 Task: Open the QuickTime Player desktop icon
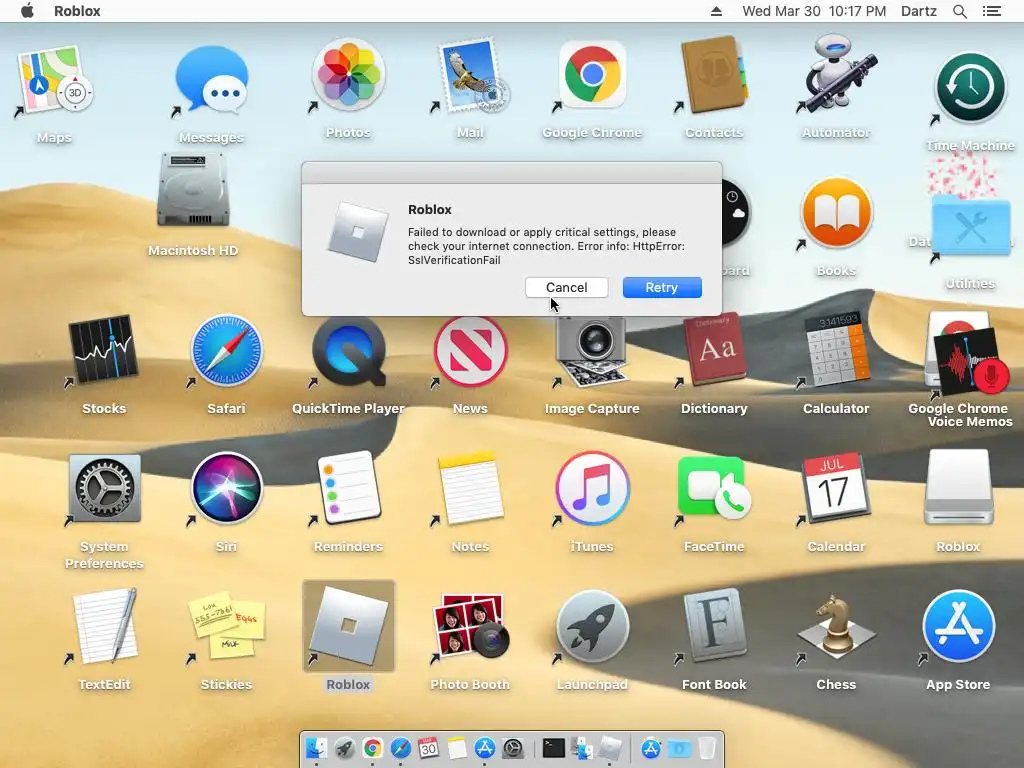348,351
